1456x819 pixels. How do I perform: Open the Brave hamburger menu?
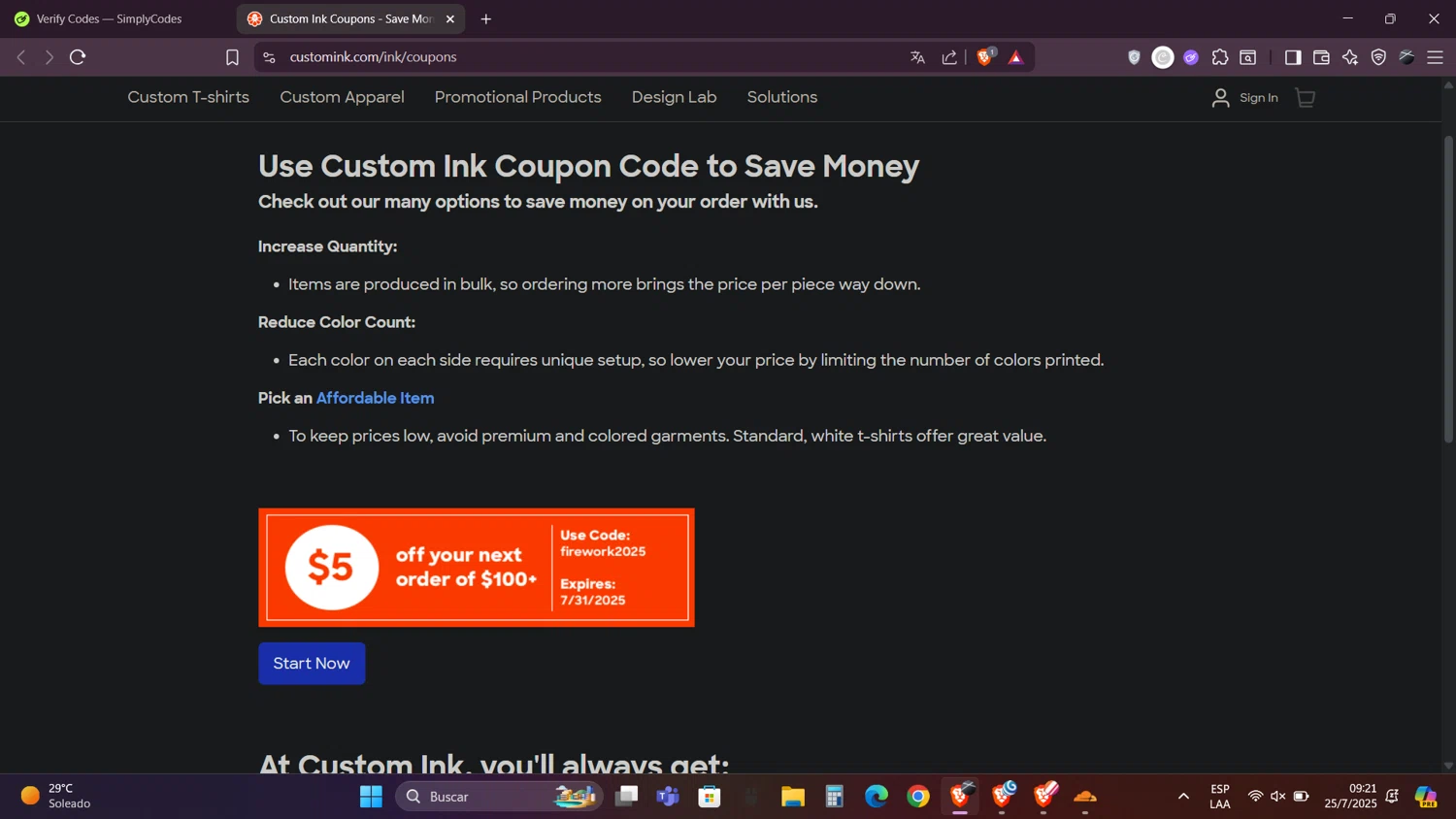(1435, 58)
